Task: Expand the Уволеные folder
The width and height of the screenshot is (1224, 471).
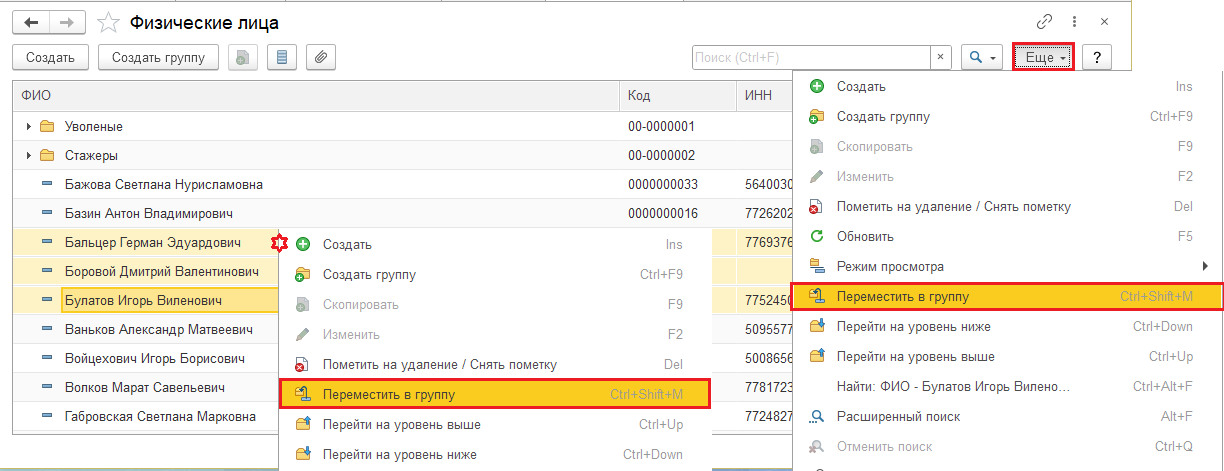Action: tap(27, 127)
